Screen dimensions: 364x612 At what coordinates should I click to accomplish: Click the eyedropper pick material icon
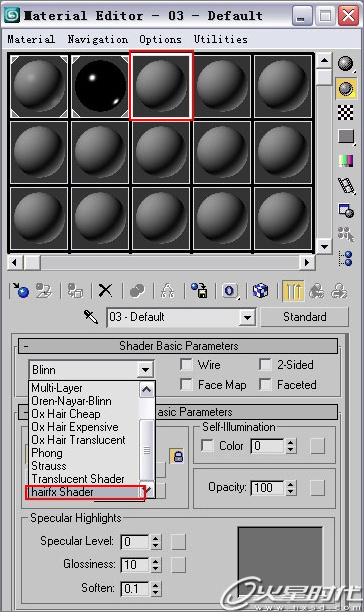tap(91, 317)
